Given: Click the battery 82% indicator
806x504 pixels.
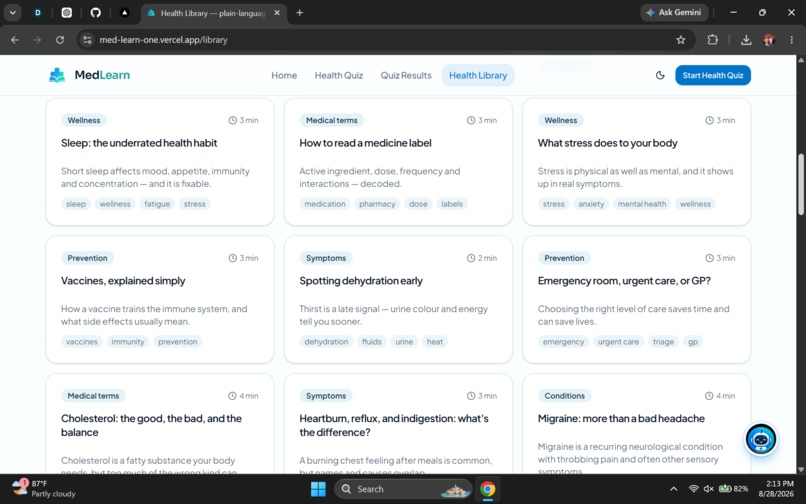Looking at the screenshot, I should (x=734, y=489).
